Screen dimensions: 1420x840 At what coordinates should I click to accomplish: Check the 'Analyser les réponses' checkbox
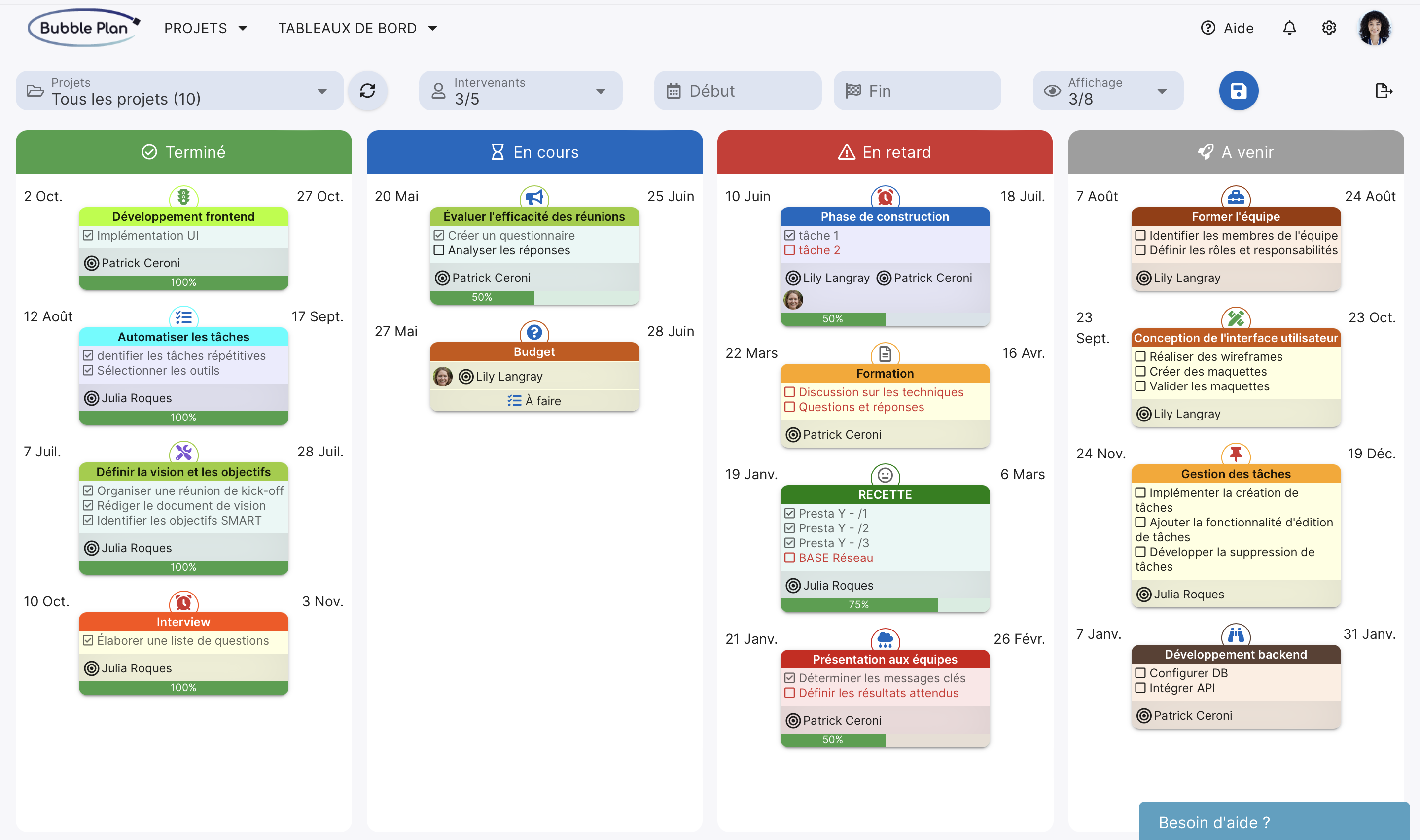coord(439,250)
